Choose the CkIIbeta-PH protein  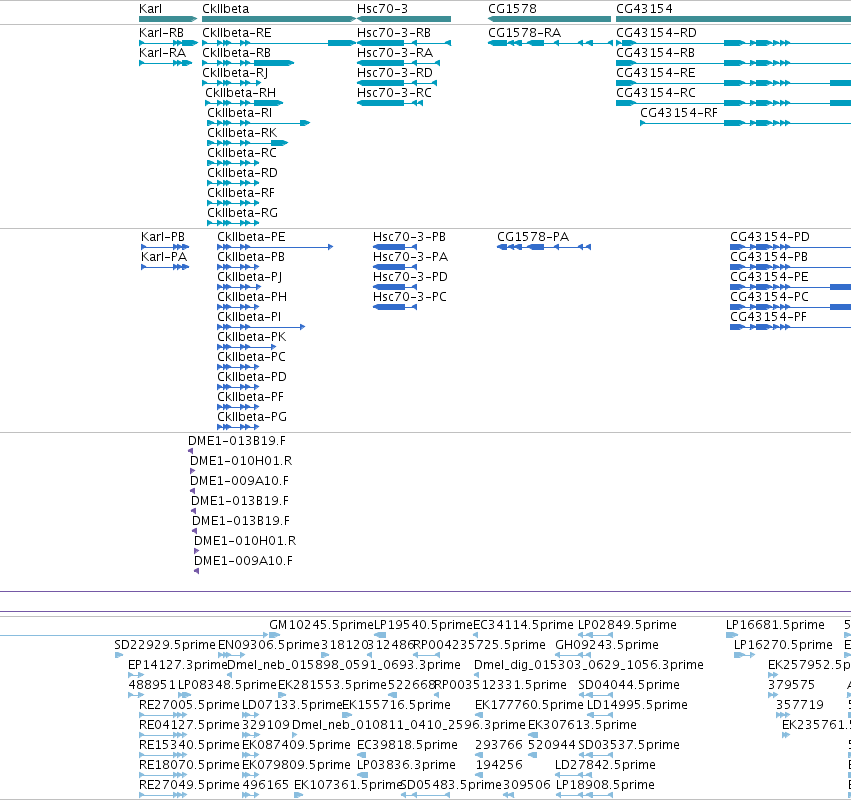[x=252, y=297]
